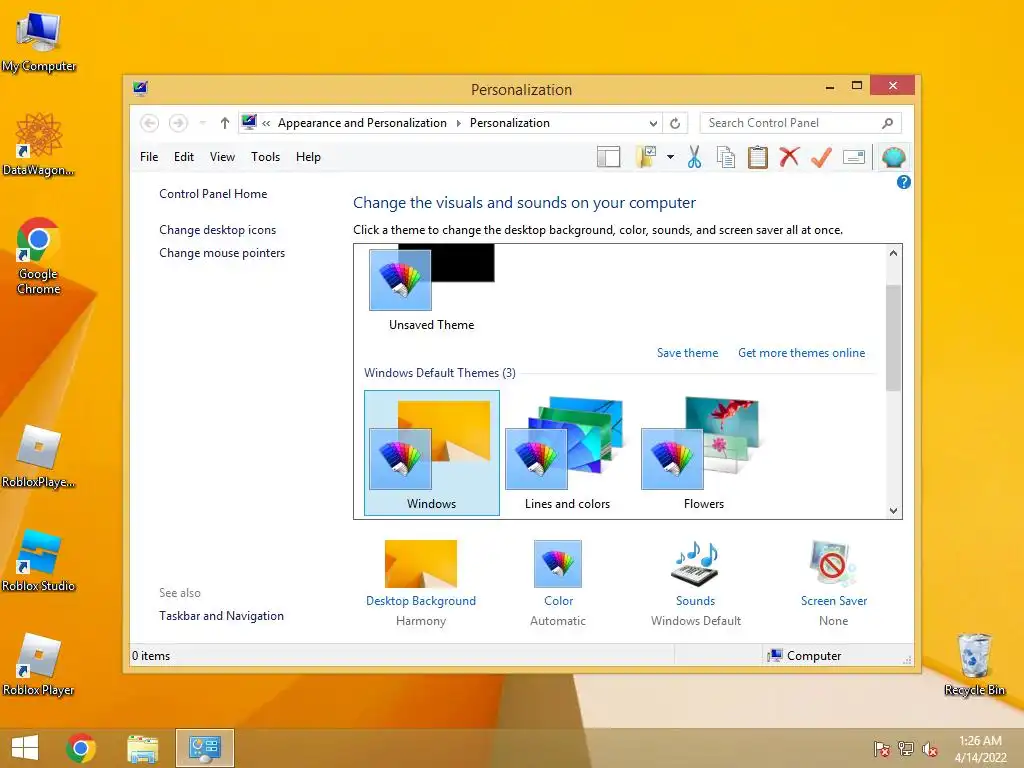Click the Back navigation arrow
This screenshot has height=768, width=1024.
[x=150, y=123]
